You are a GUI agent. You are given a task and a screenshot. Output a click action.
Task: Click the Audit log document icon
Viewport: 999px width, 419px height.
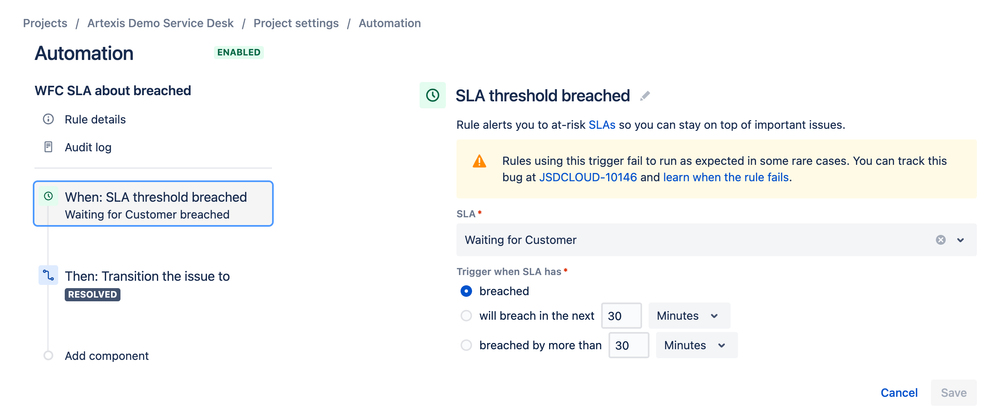point(48,147)
